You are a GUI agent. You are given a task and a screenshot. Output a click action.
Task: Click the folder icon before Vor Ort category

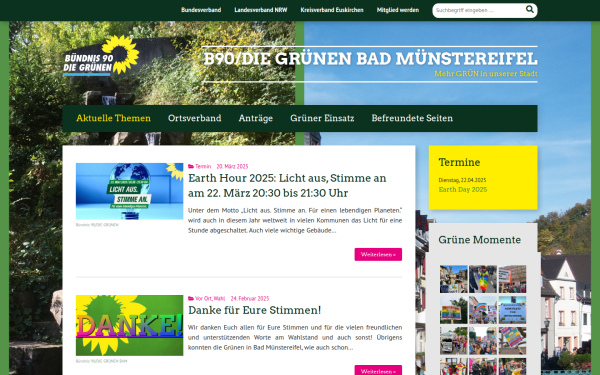pyautogui.click(x=191, y=298)
